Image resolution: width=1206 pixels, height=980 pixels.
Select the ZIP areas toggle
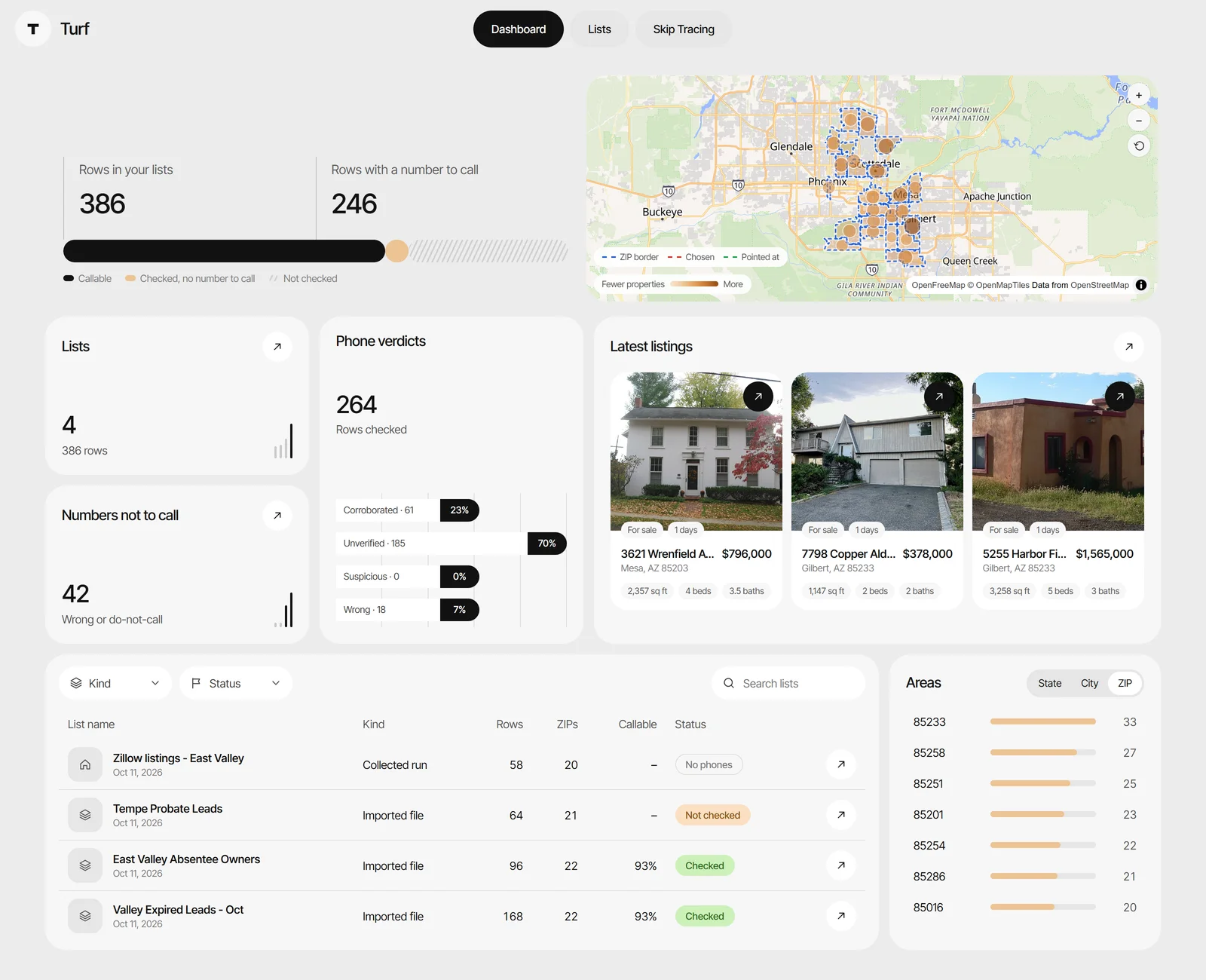1125,683
